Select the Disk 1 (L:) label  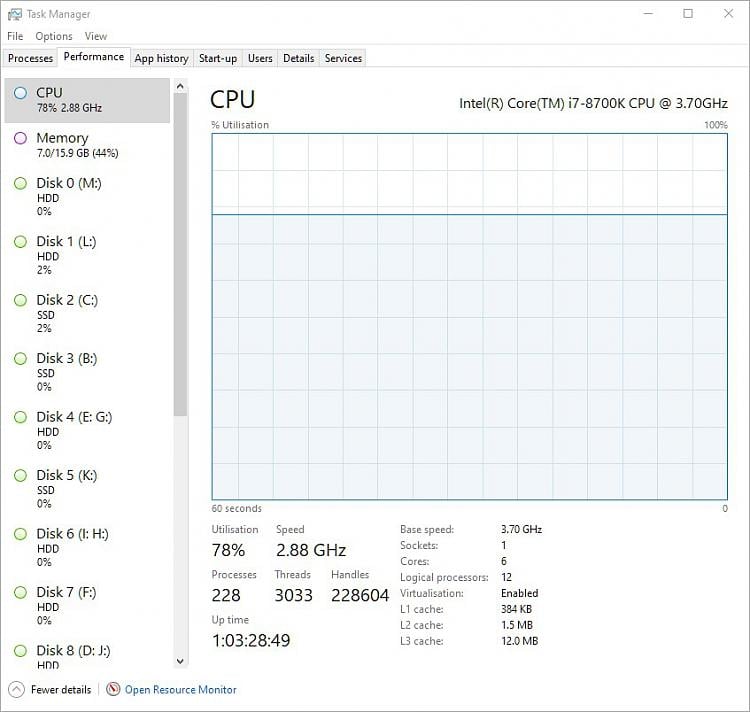(66, 241)
